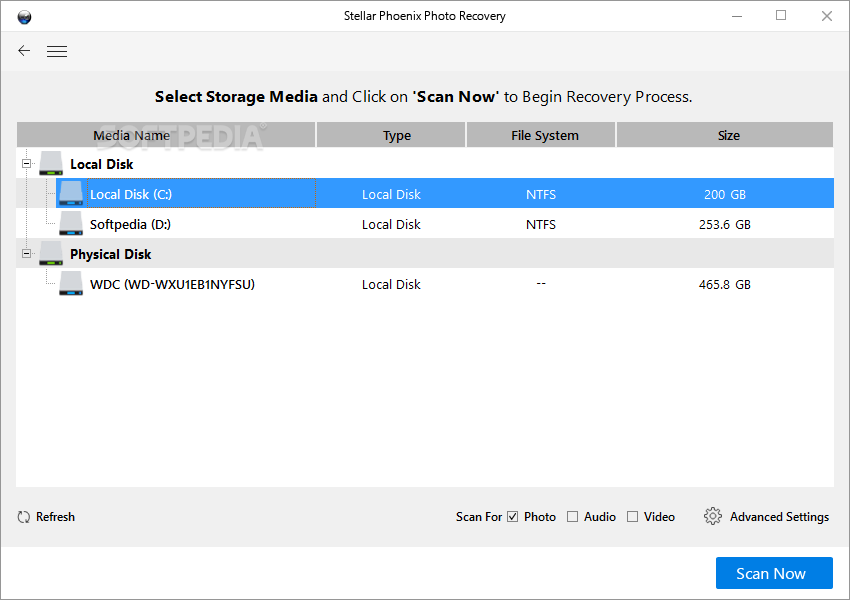Select the Physical Disk group heading
850x600 pixels.
pos(111,254)
